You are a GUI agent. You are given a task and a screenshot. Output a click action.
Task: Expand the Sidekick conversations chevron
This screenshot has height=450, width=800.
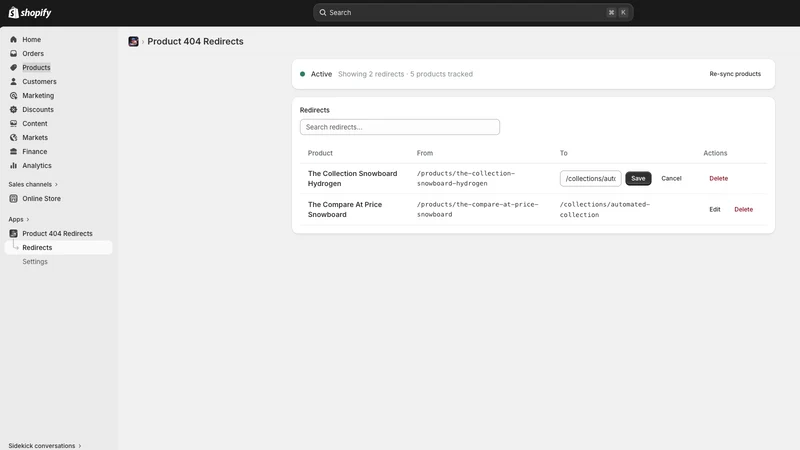coord(80,446)
